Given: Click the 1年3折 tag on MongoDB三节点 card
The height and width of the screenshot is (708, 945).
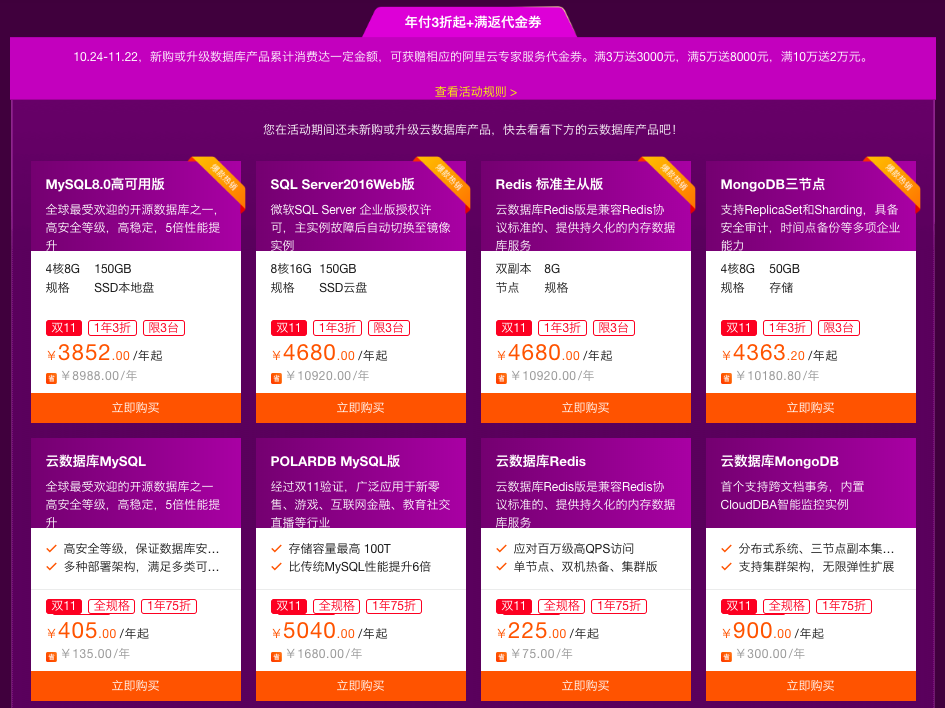Looking at the screenshot, I should click(x=787, y=328).
